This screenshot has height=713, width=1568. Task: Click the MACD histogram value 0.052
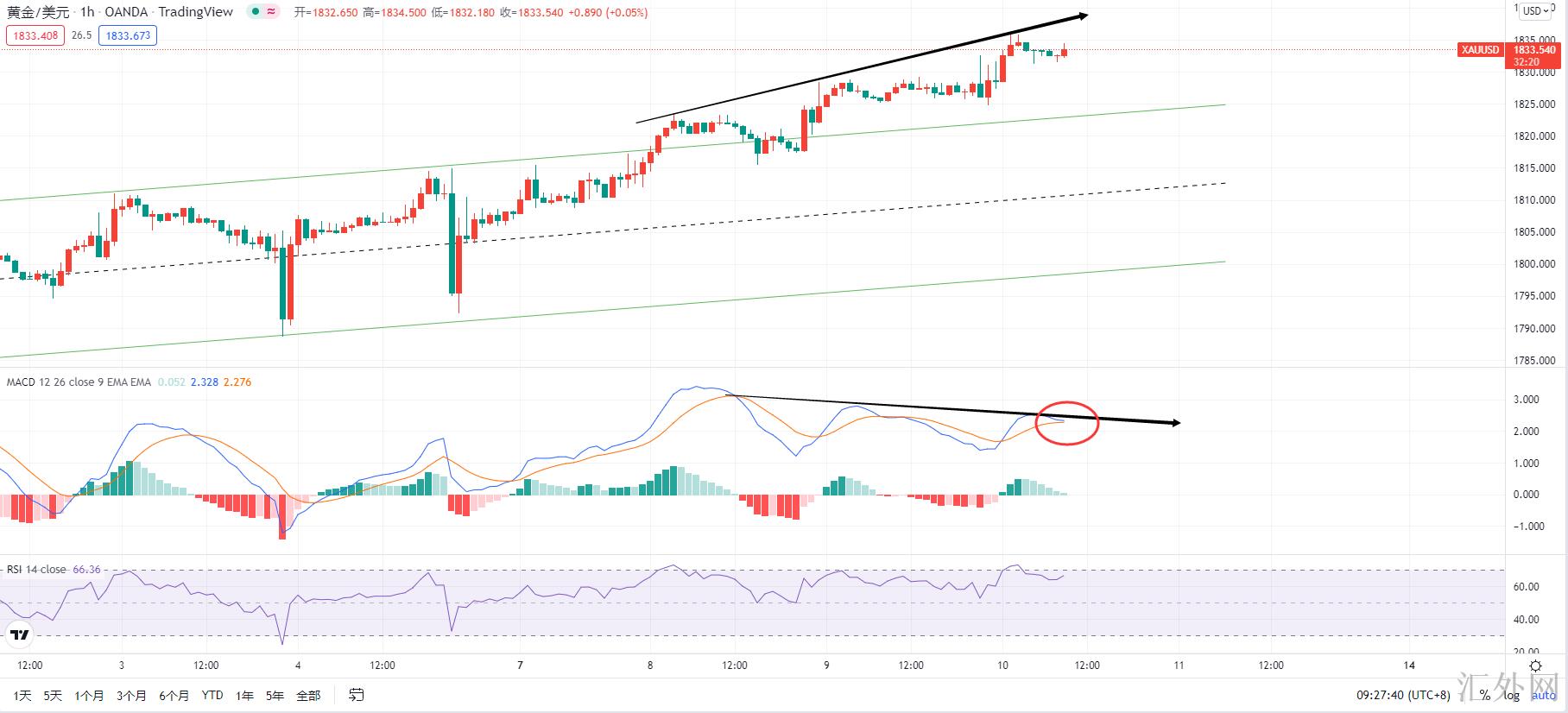click(172, 382)
